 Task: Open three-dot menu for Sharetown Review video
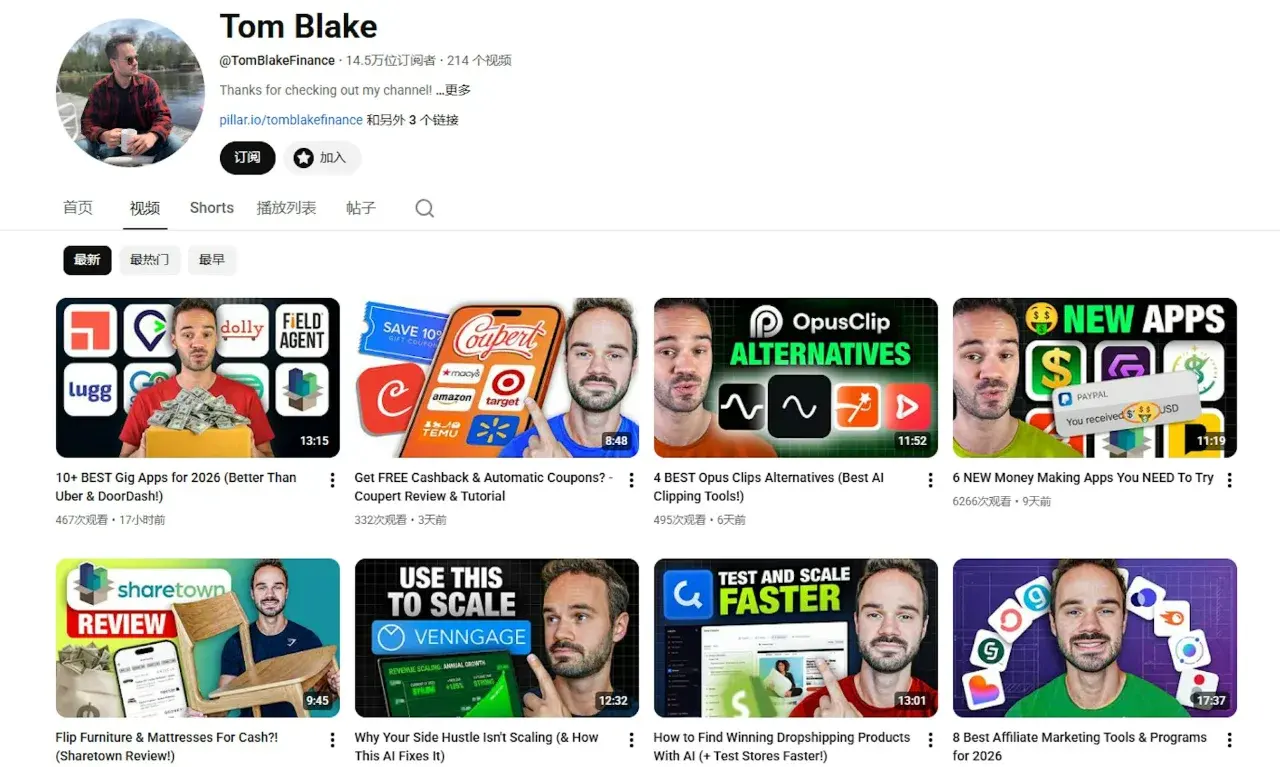(x=332, y=740)
